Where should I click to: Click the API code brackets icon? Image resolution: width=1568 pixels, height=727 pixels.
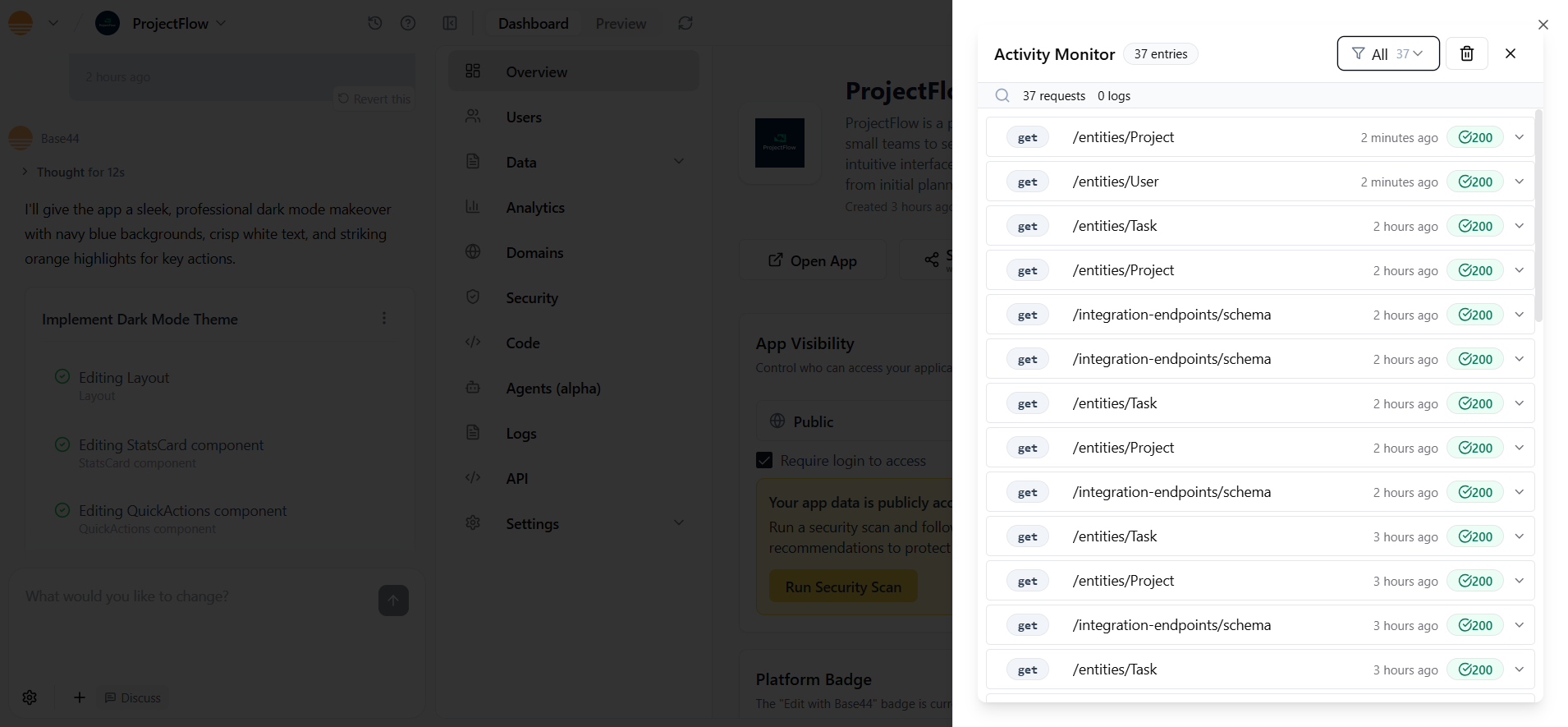[473, 477]
